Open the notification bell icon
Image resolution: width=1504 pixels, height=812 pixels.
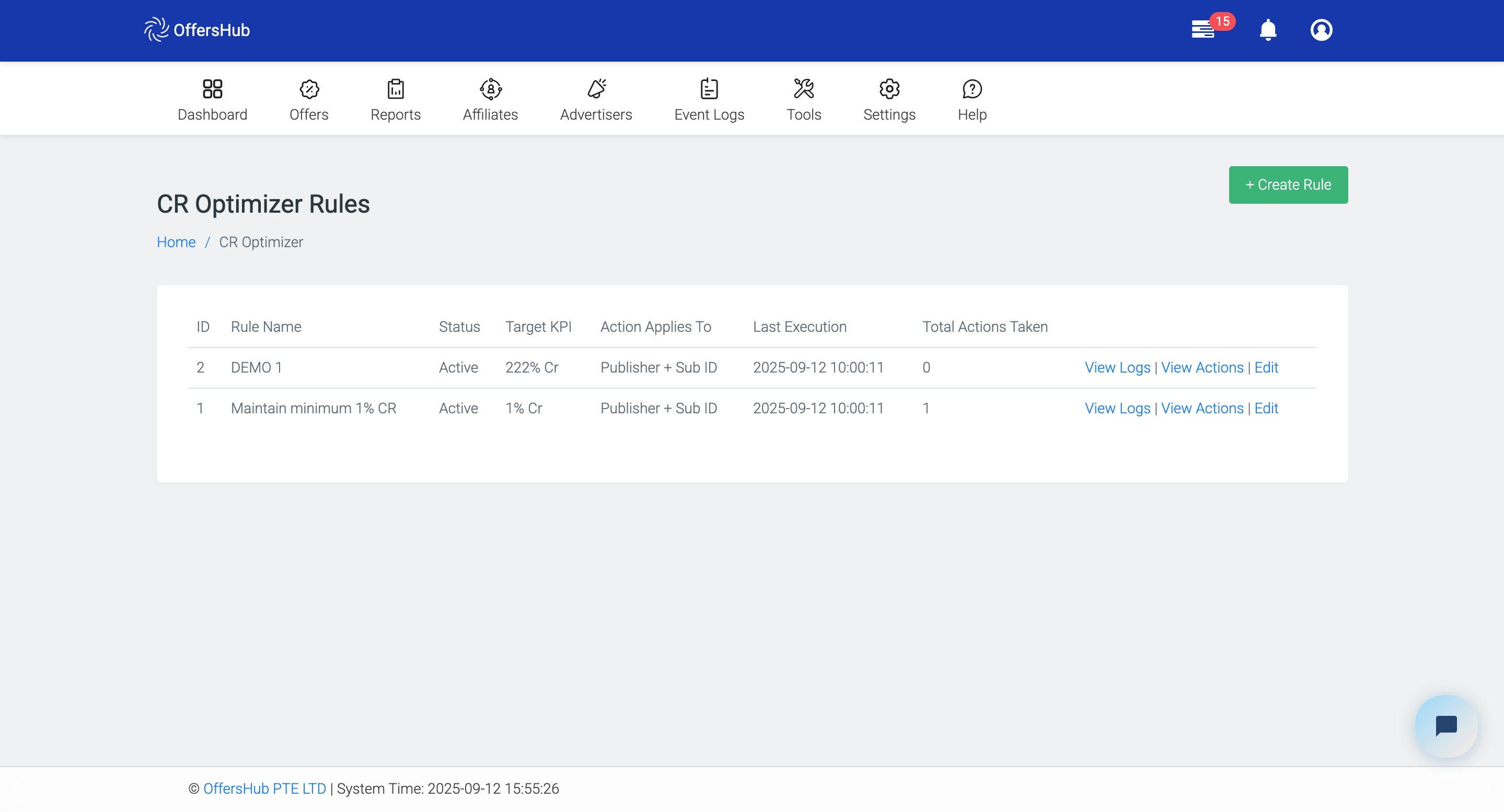tap(1268, 30)
